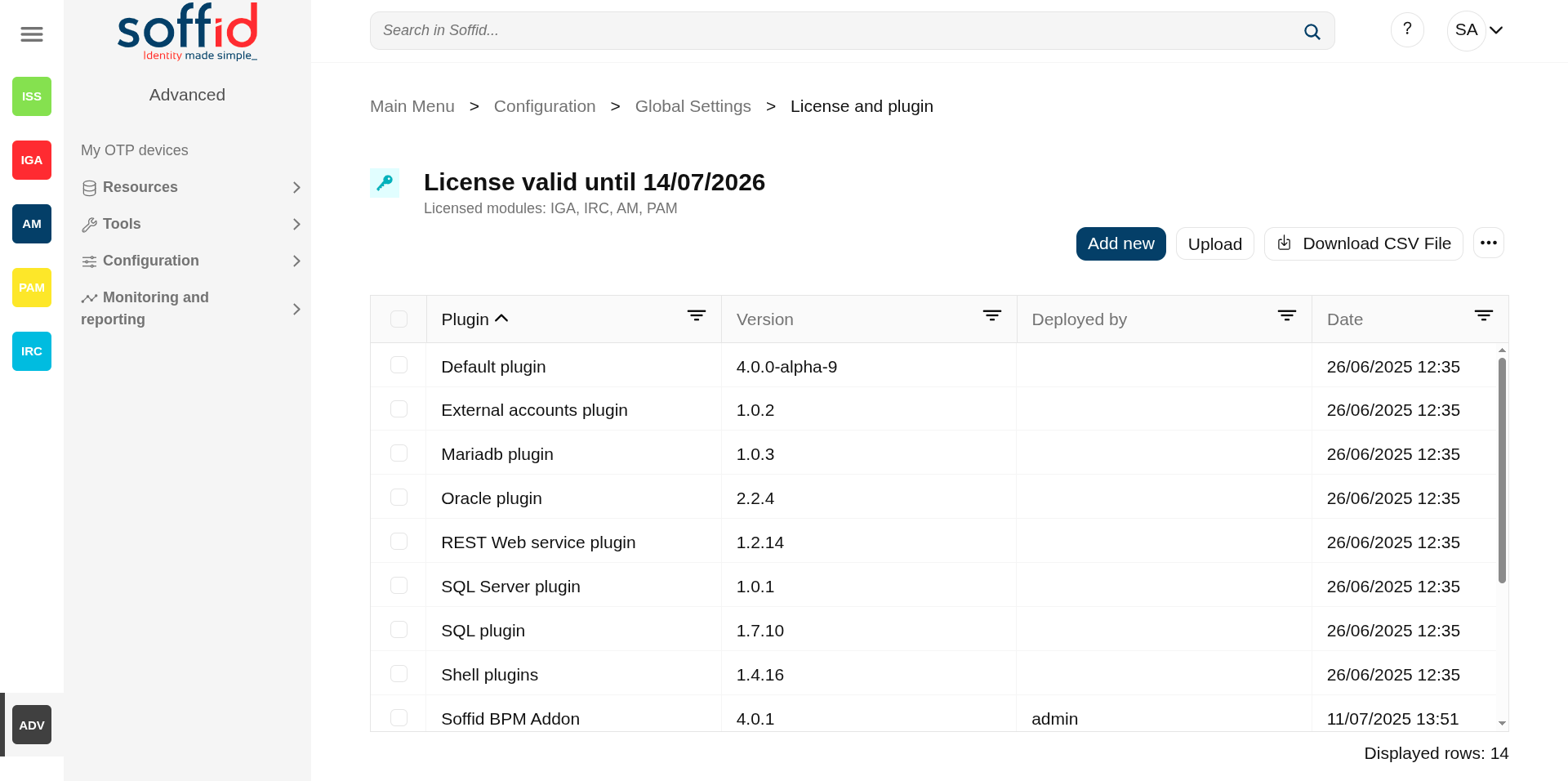Click the Add new button
The width and height of the screenshot is (1568, 781).
click(x=1120, y=243)
